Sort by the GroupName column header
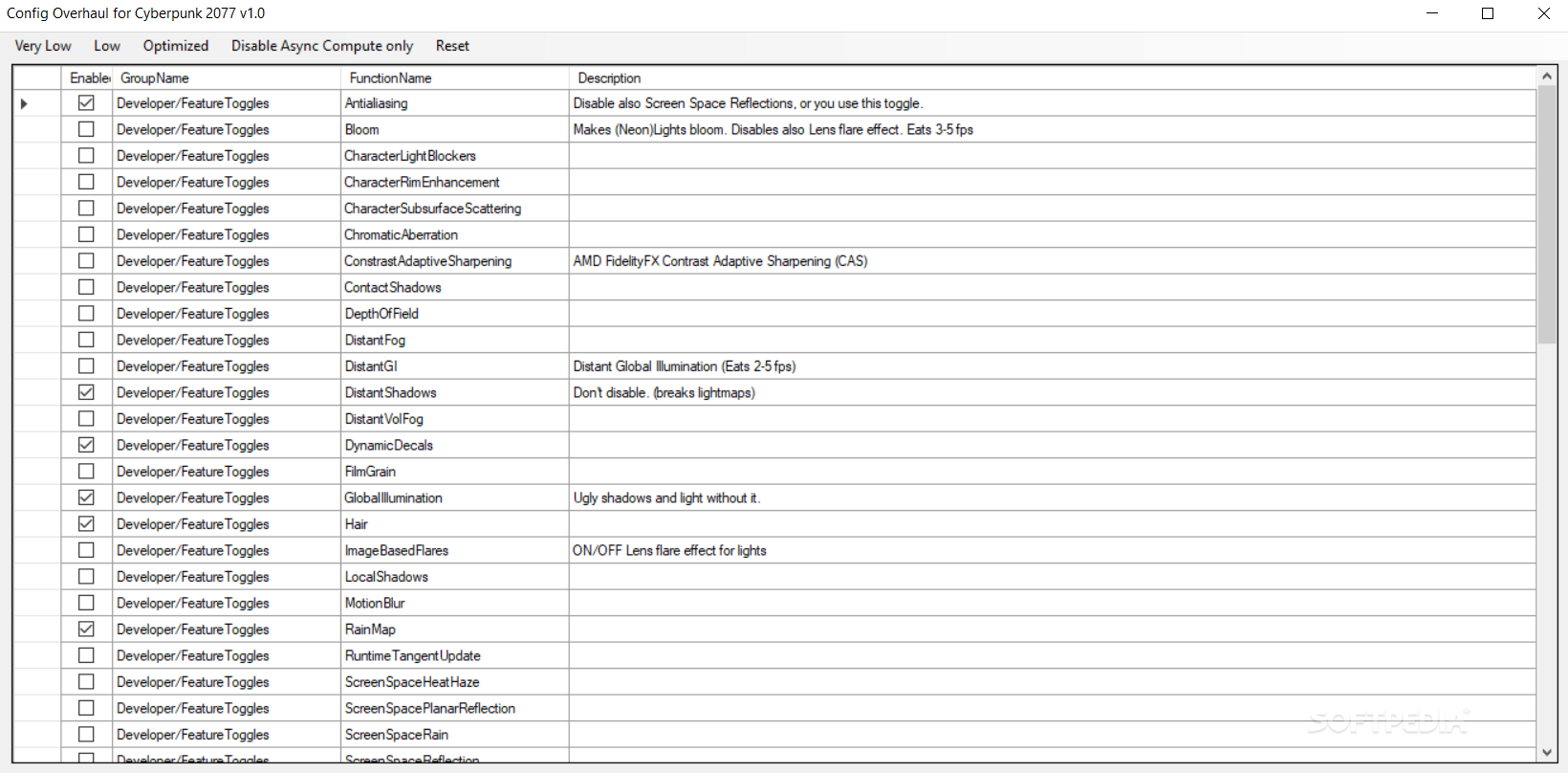The image size is (1568, 773). (226, 78)
